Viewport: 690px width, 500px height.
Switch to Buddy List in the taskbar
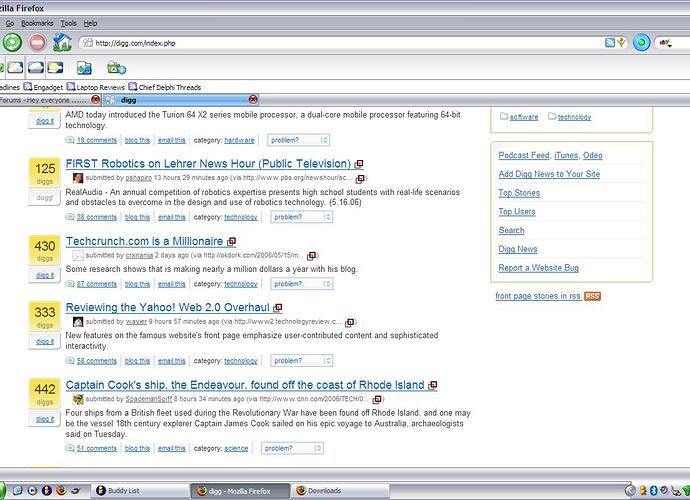tap(140, 490)
